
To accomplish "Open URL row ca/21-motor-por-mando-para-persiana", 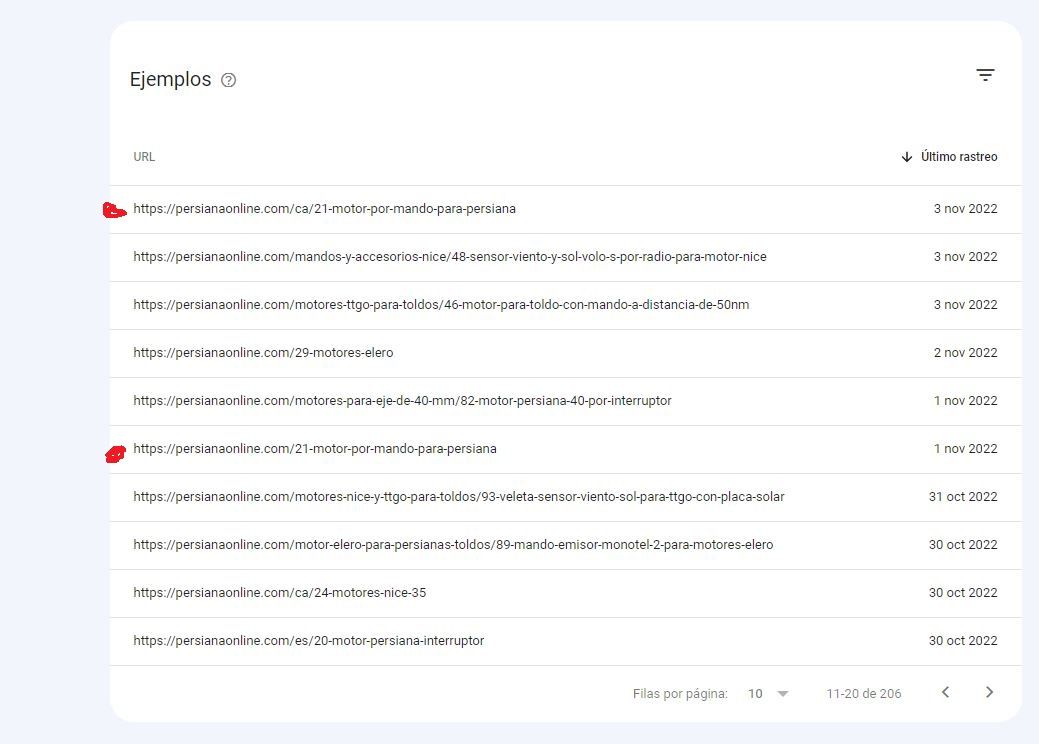I will pos(566,209).
